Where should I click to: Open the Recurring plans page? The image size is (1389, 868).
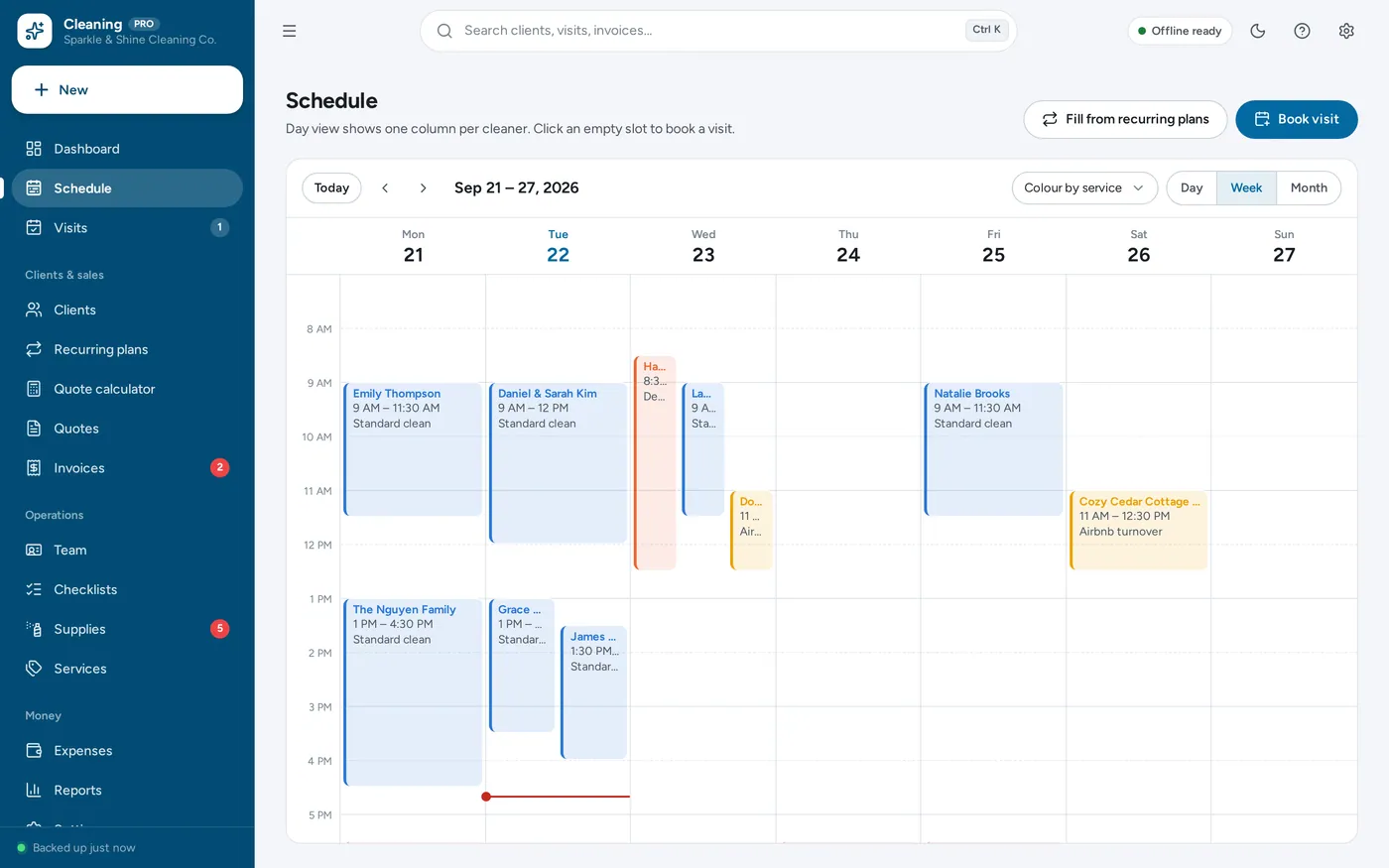(127, 349)
